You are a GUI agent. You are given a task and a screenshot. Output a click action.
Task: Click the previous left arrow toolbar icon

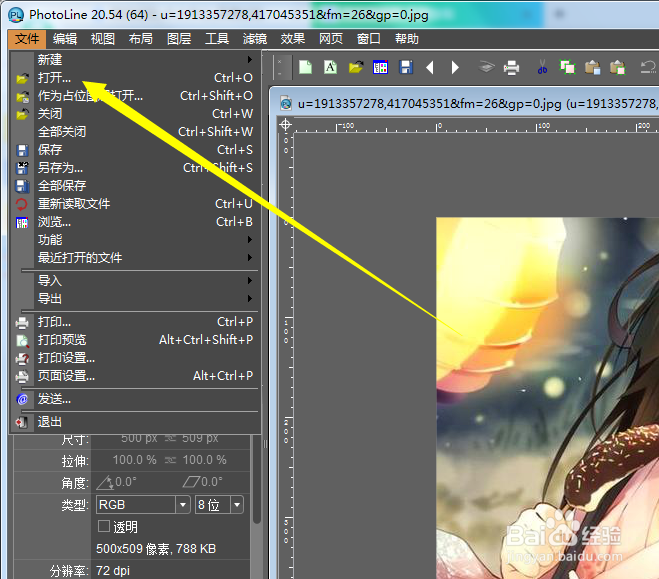click(430, 67)
